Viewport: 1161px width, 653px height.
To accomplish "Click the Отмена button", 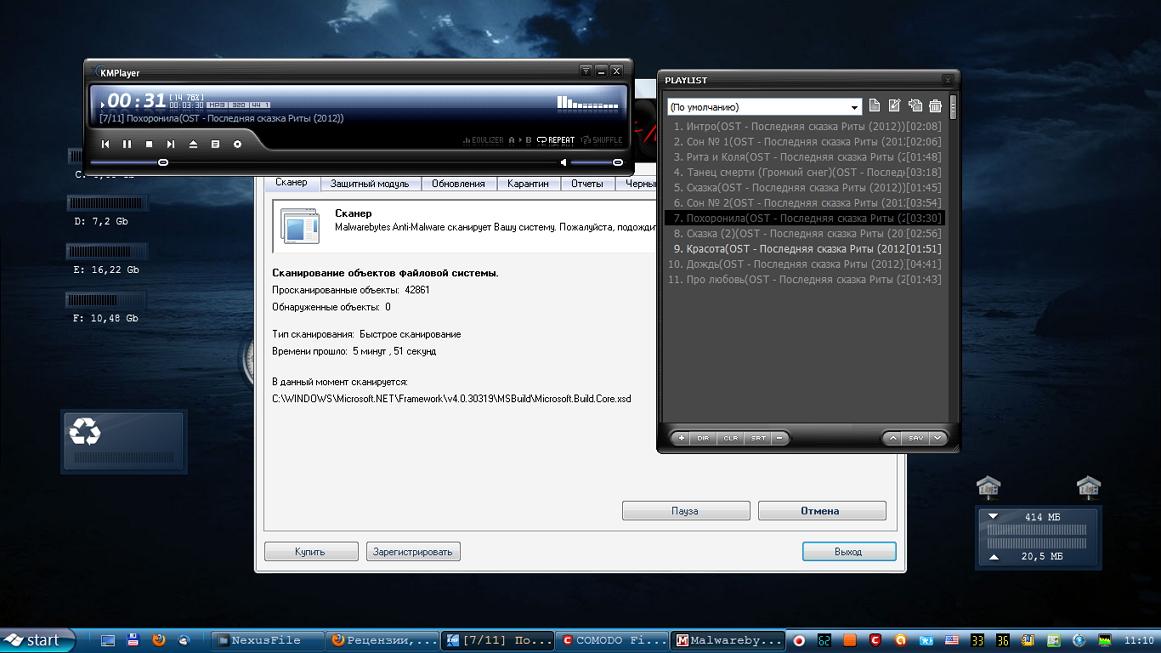I will tap(821, 511).
